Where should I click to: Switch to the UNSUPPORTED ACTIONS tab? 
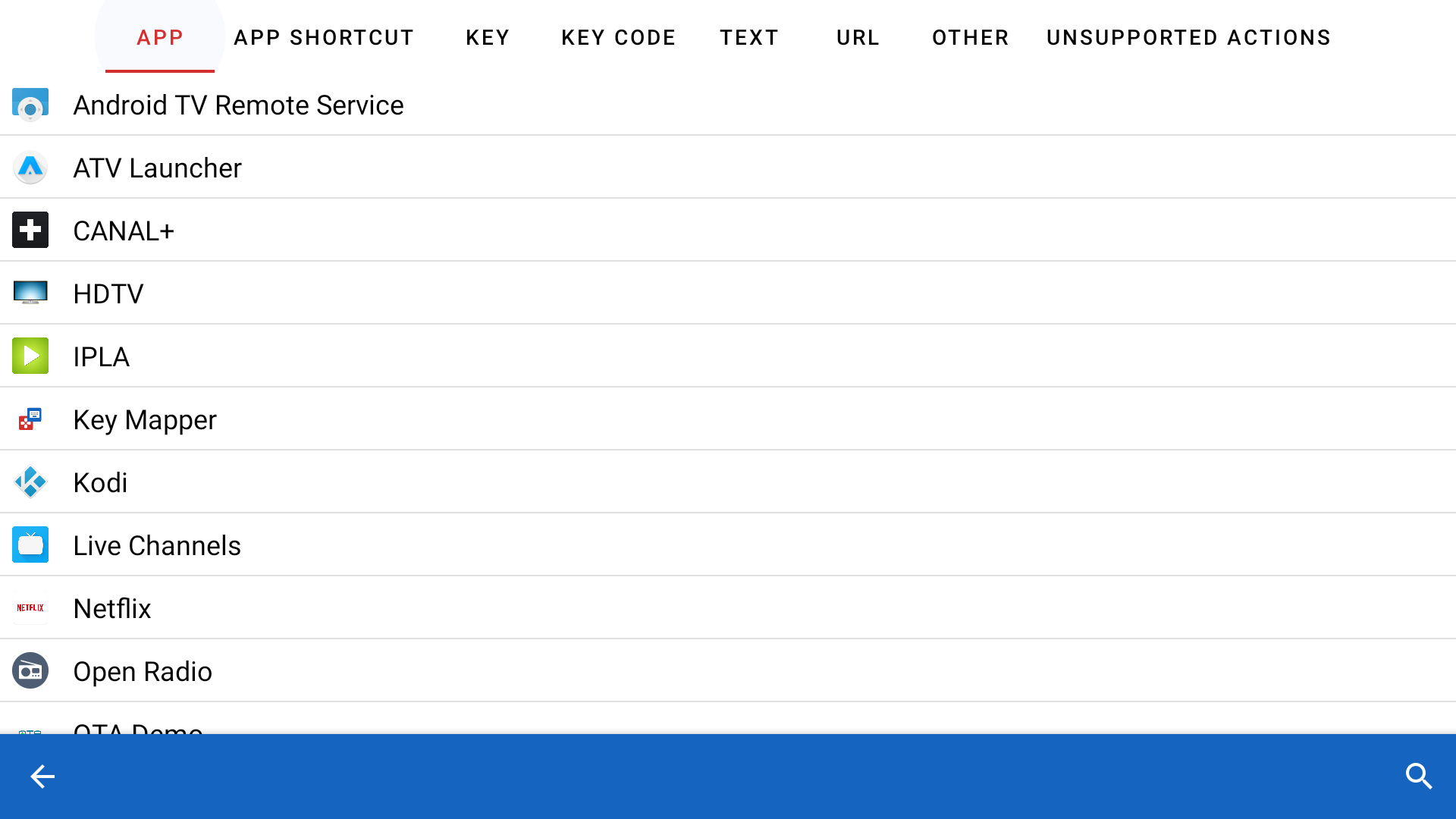1188,37
